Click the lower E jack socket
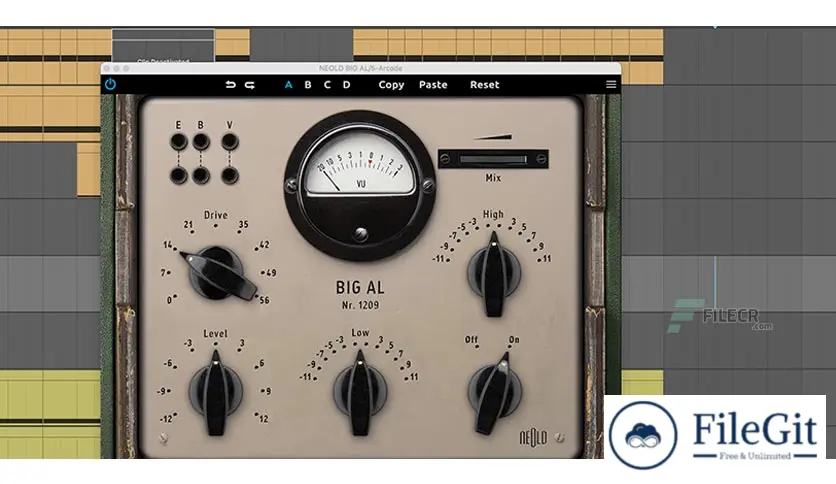The width and height of the screenshot is (836, 484). point(179,175)
